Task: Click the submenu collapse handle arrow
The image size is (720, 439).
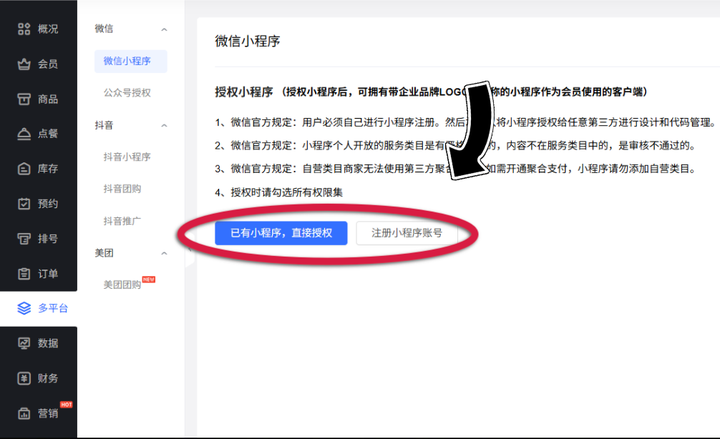Action: pos(189,251)
